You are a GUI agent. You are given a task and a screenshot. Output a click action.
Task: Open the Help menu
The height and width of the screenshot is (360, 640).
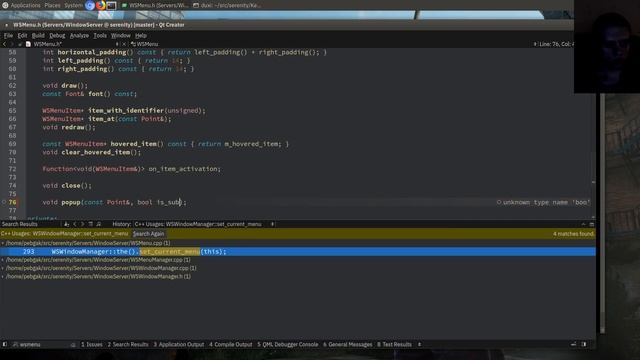pyautogui.click(x=141, y=36)
